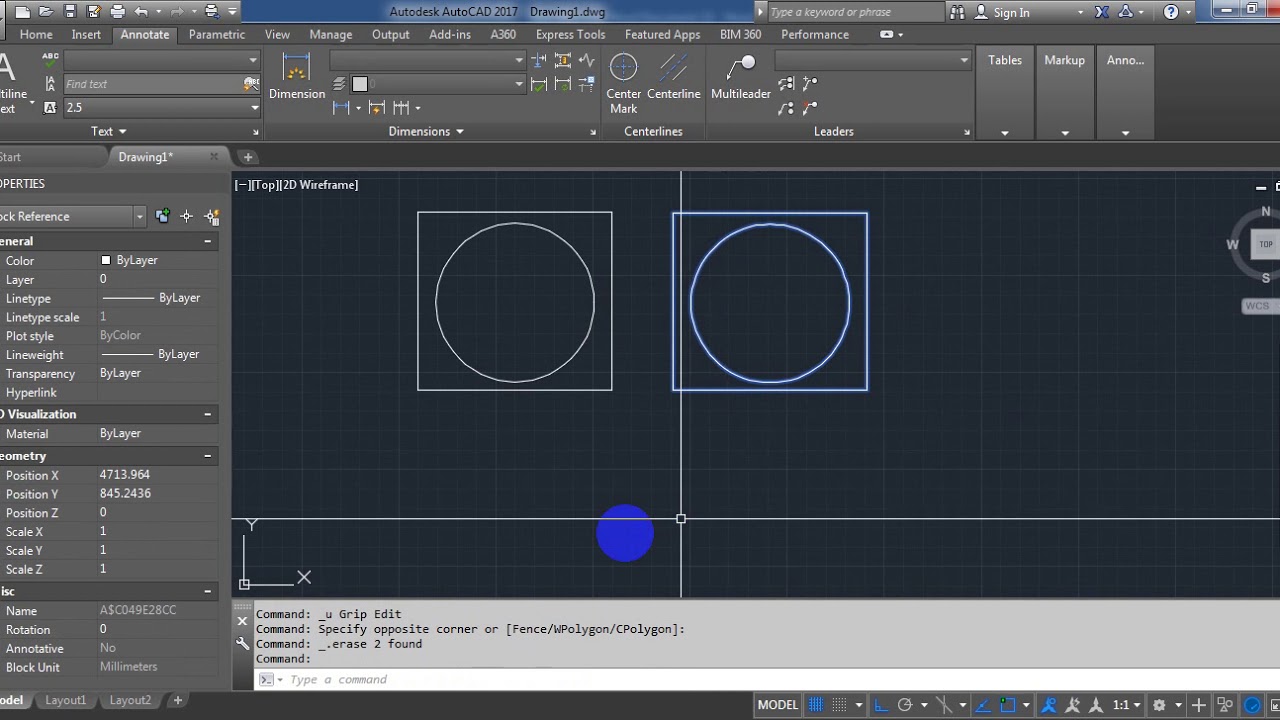Activate the Multileader tool
Viewport: 1280px width, 720px height.
(741, 77)
